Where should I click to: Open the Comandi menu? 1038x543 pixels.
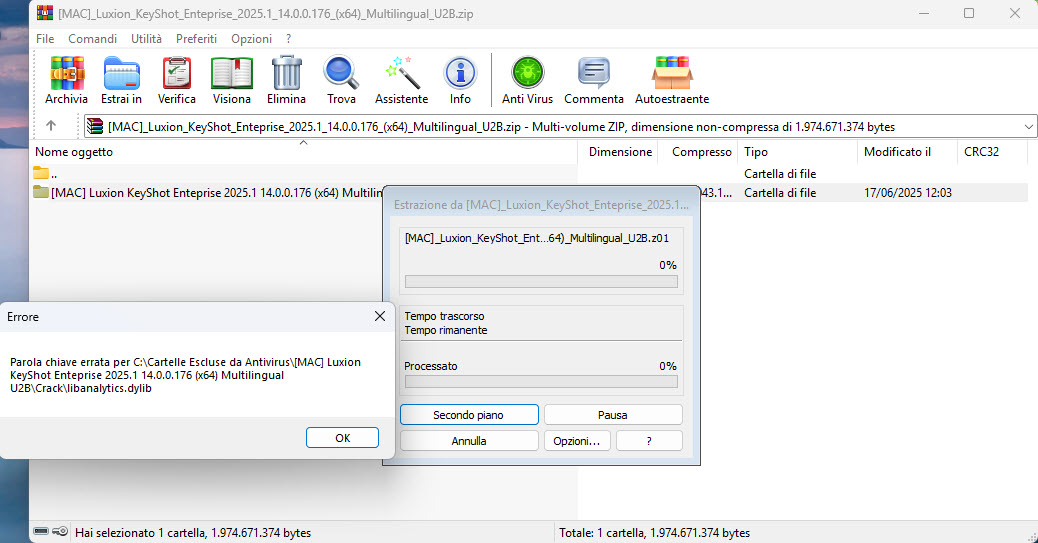coord(93,38)
